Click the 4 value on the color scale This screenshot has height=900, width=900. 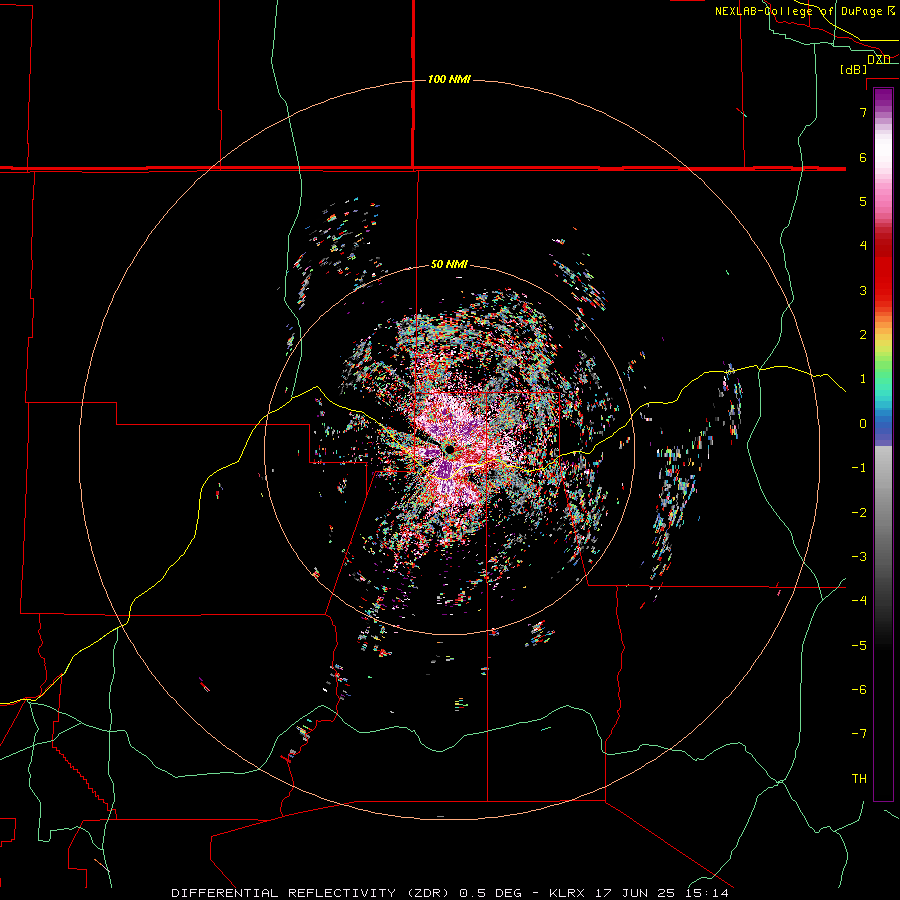(x=863, y=246)
